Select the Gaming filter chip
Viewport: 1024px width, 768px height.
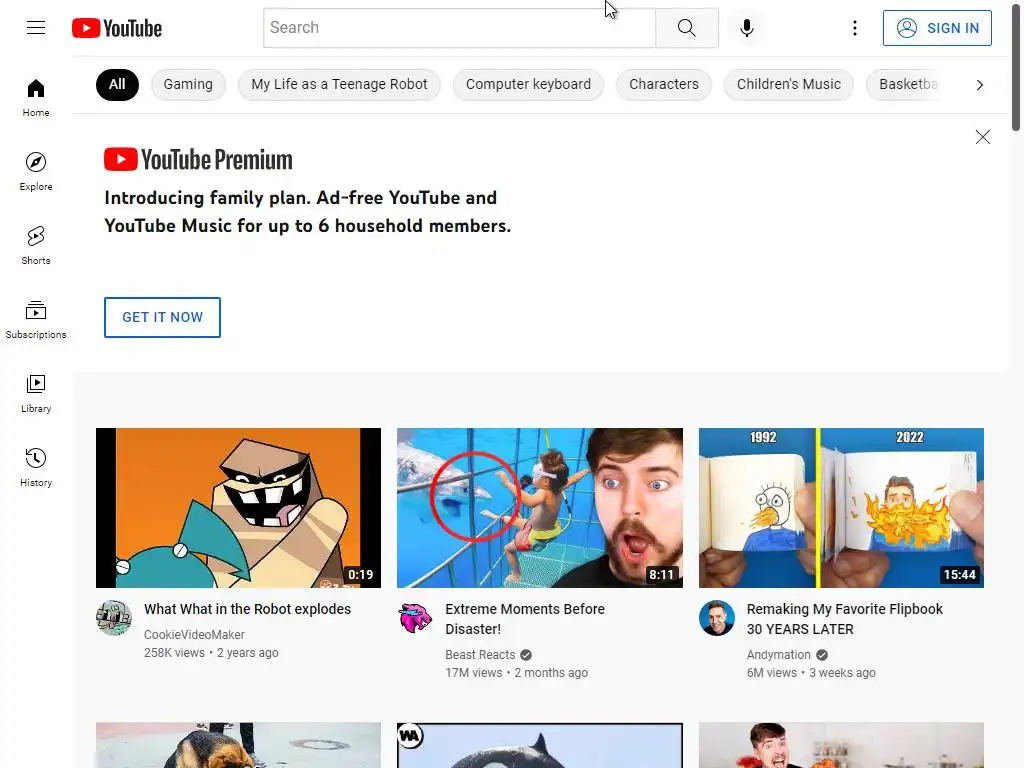point(188,84)
